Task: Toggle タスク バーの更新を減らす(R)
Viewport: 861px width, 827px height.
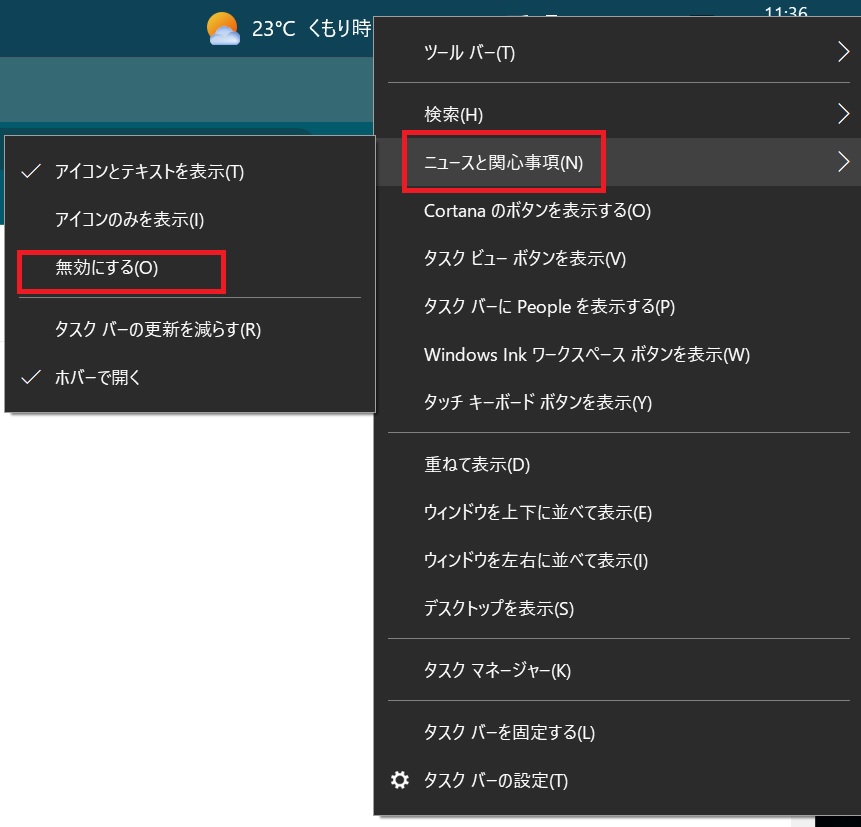Action: tap(190, 329)
